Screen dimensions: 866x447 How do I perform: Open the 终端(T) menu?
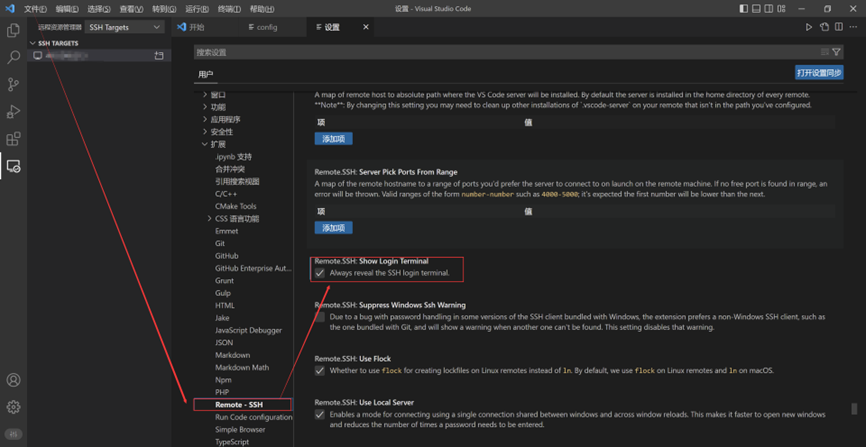point(229,9)
